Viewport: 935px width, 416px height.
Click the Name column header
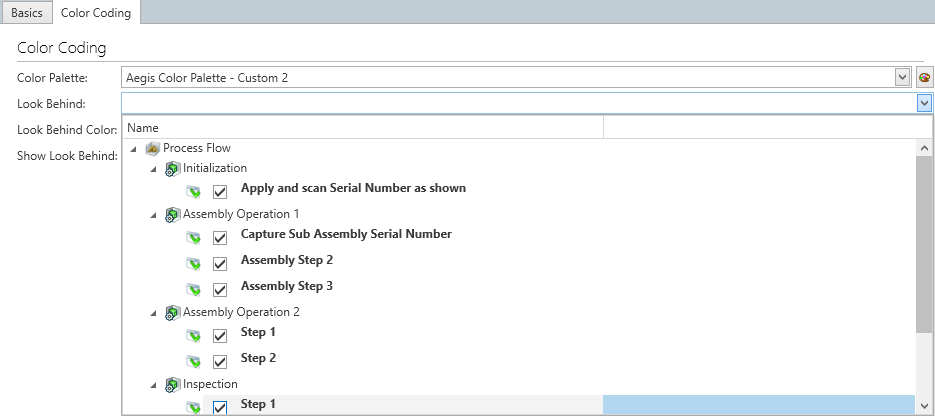[x=362, y=128]
